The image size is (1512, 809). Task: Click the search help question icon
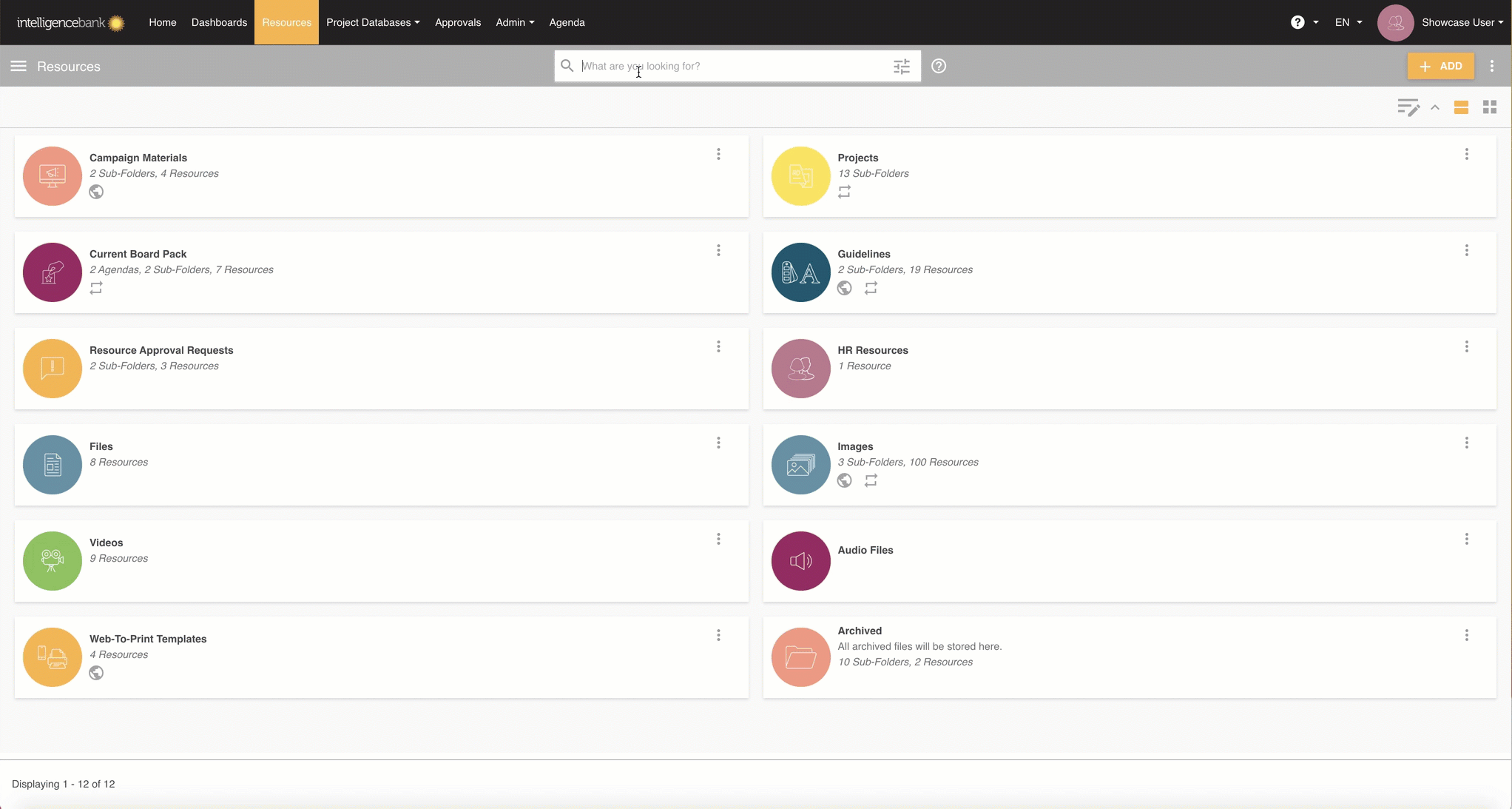[x=938, y=66]
